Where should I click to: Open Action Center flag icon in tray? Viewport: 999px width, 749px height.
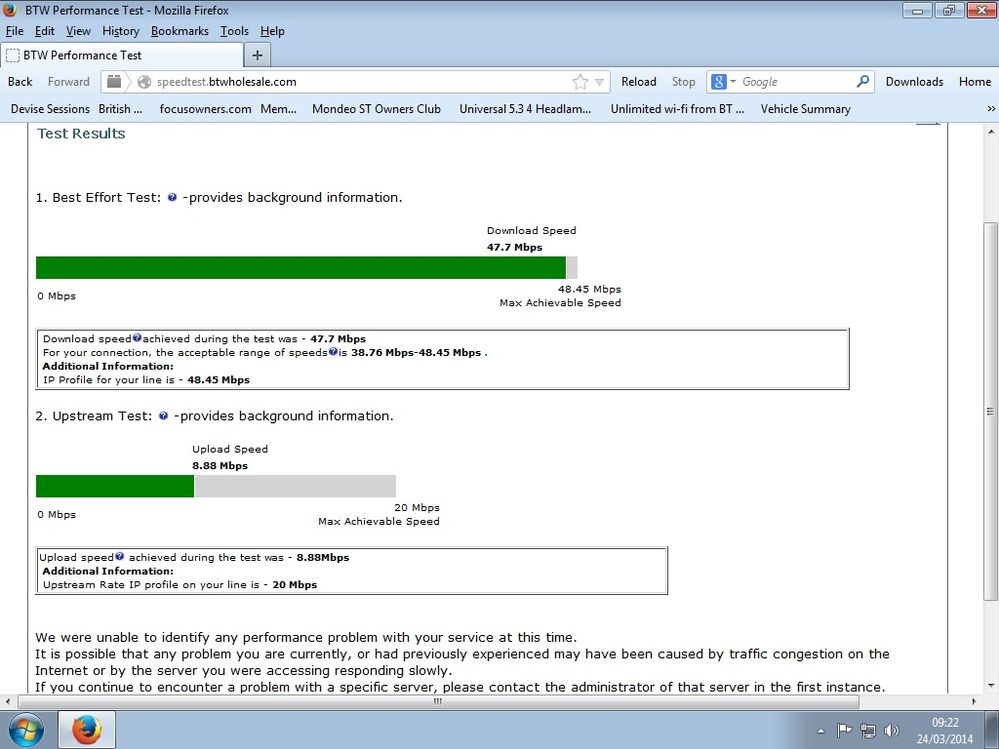pos(844,731)
